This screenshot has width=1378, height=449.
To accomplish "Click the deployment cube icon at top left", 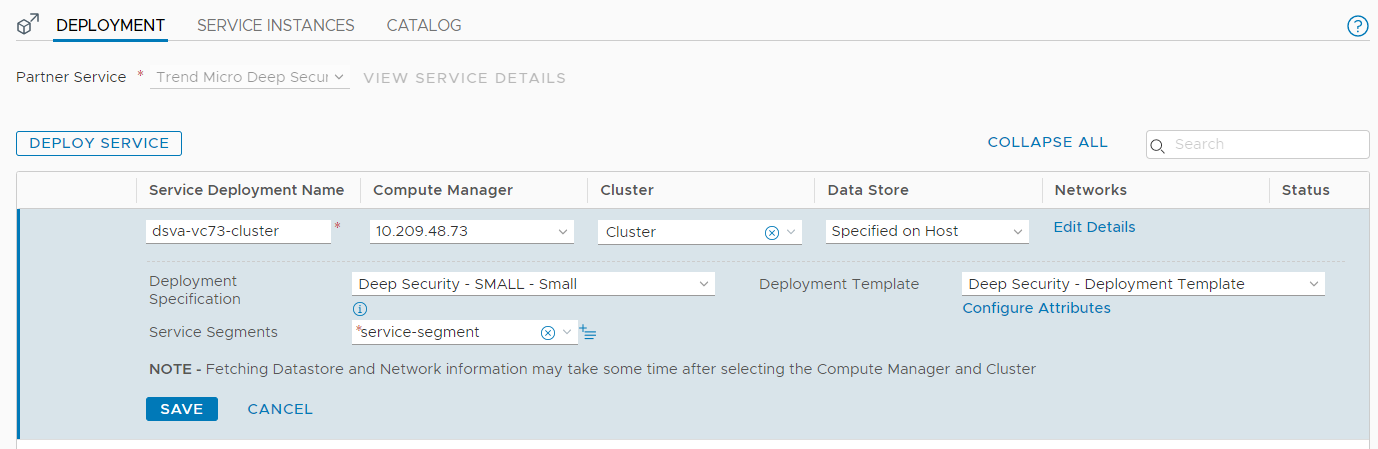I will [28, 25].
